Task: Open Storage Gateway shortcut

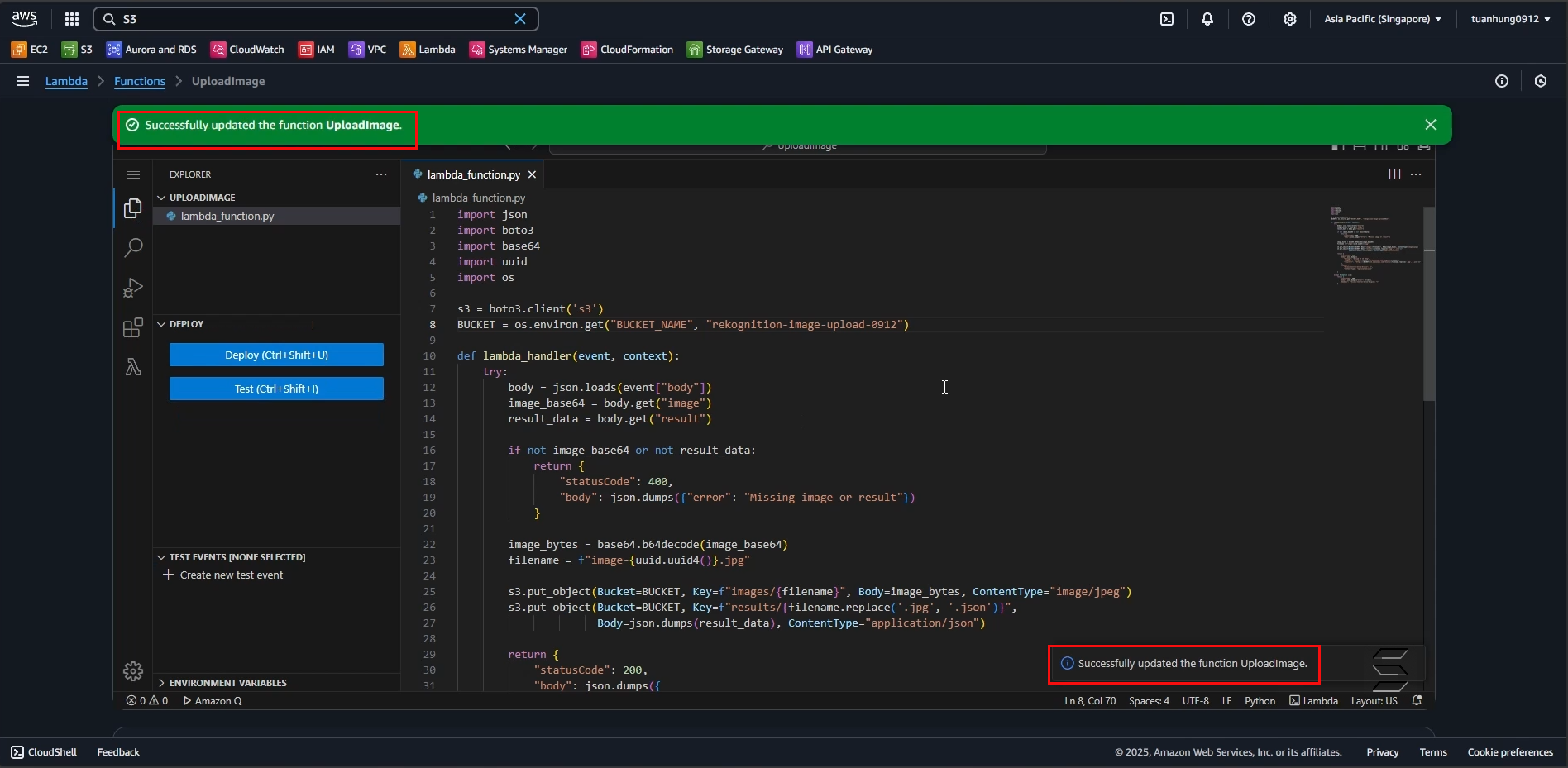Action: click(735, 50)
